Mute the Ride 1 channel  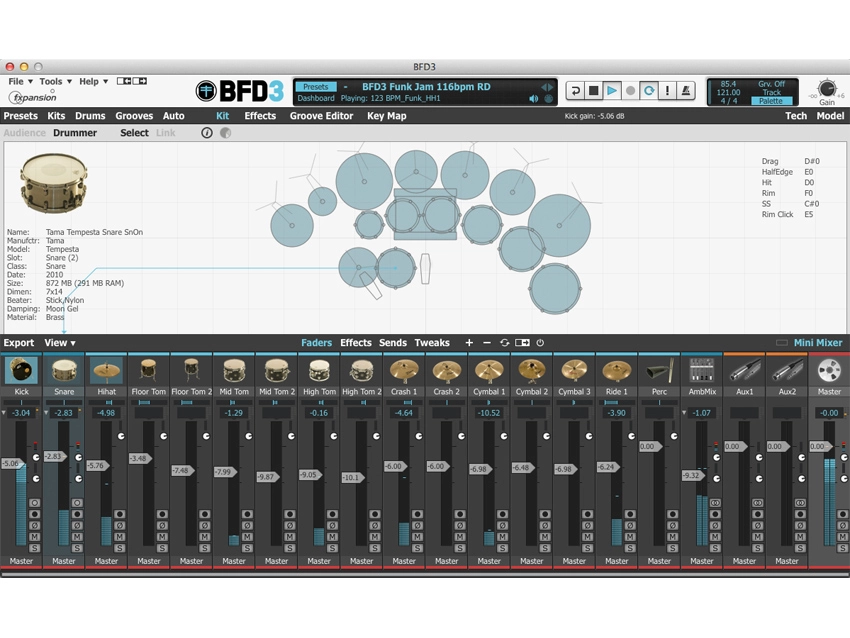pyautogui.click(x=630, y=537)
